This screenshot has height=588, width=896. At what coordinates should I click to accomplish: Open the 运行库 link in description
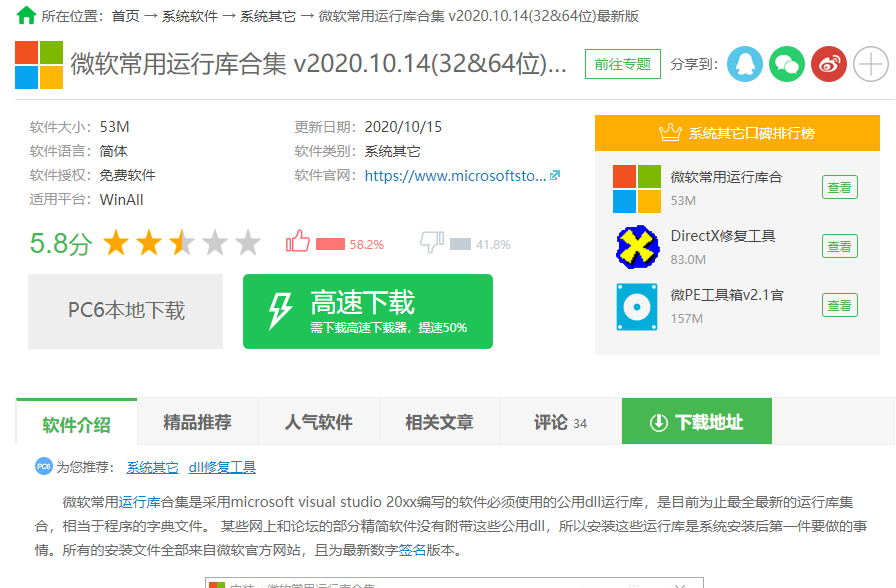pos(139,502)
